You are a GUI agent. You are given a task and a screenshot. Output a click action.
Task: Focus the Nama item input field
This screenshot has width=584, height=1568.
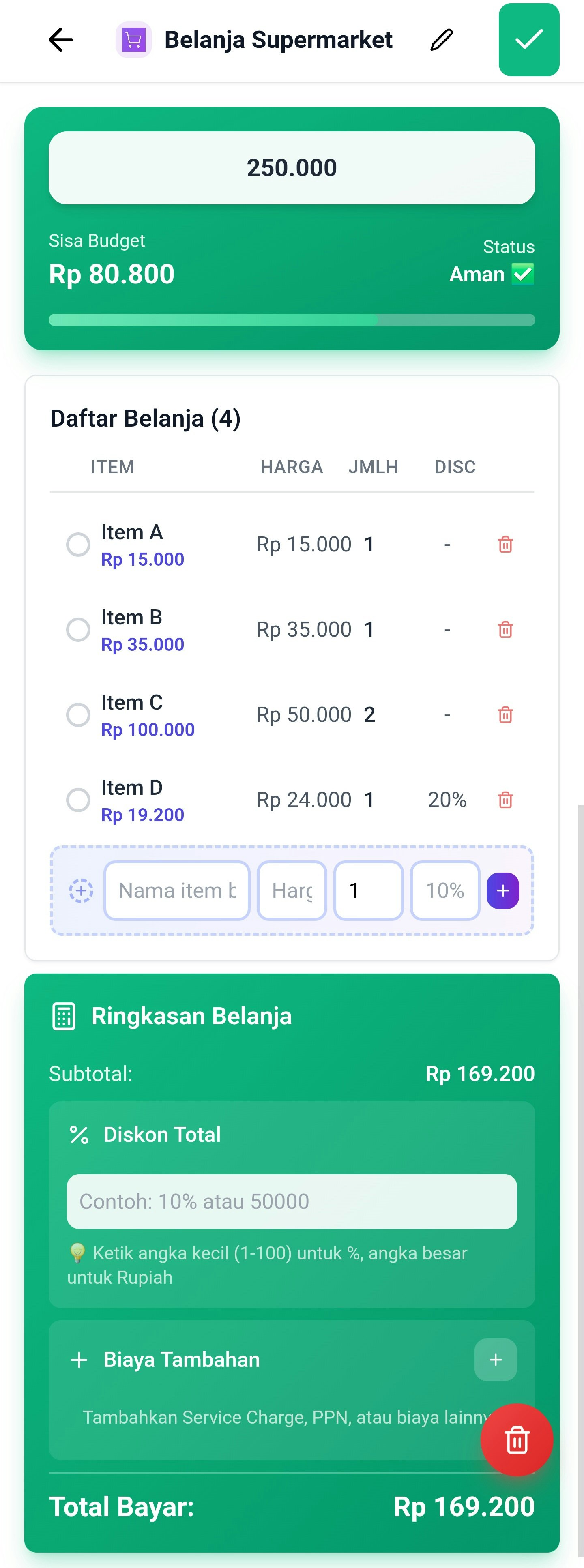[x=177, y=890]
